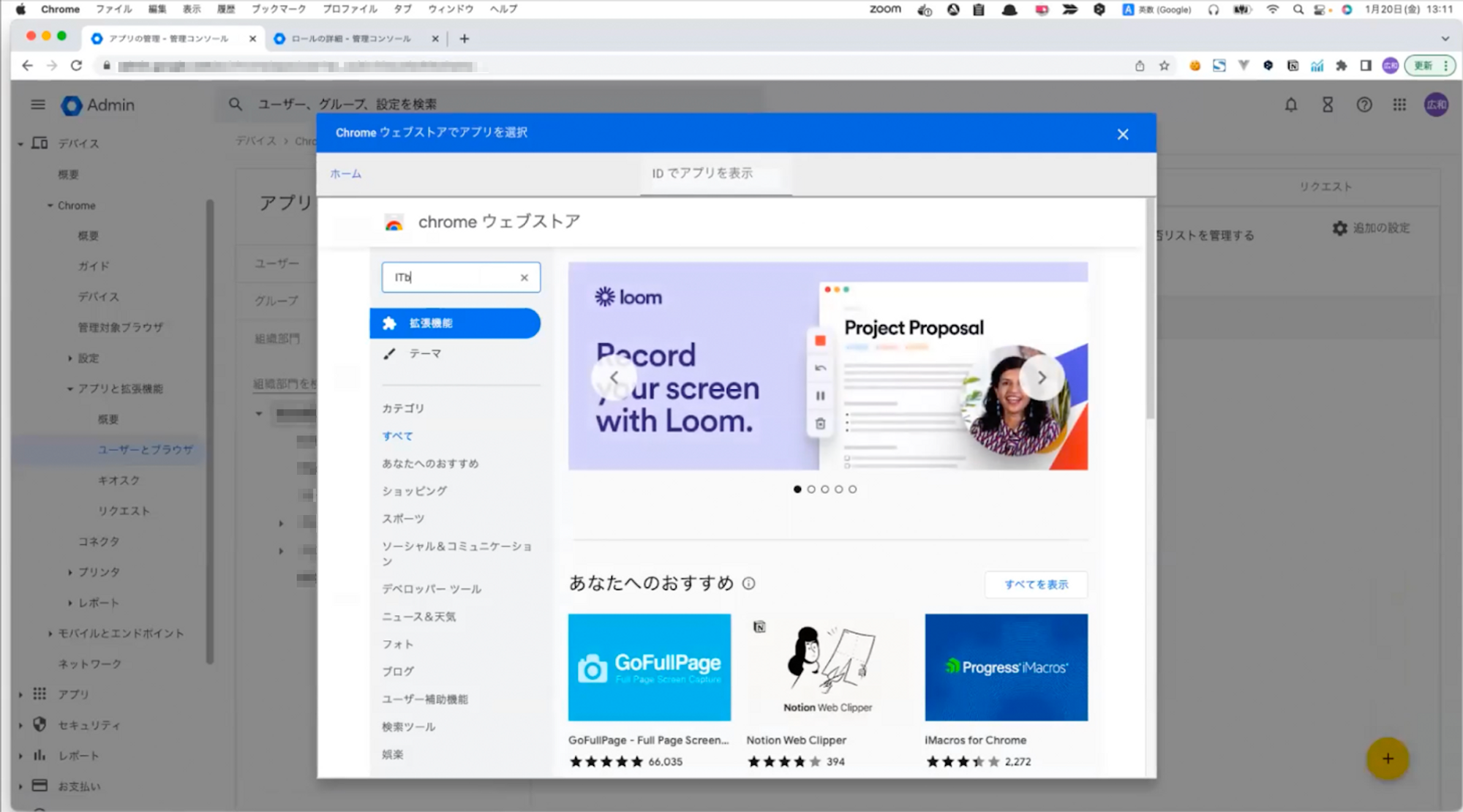This screenshot has width=1463, height=812.
Task: Select the third carousel page dot
Action: click(825, 489)
